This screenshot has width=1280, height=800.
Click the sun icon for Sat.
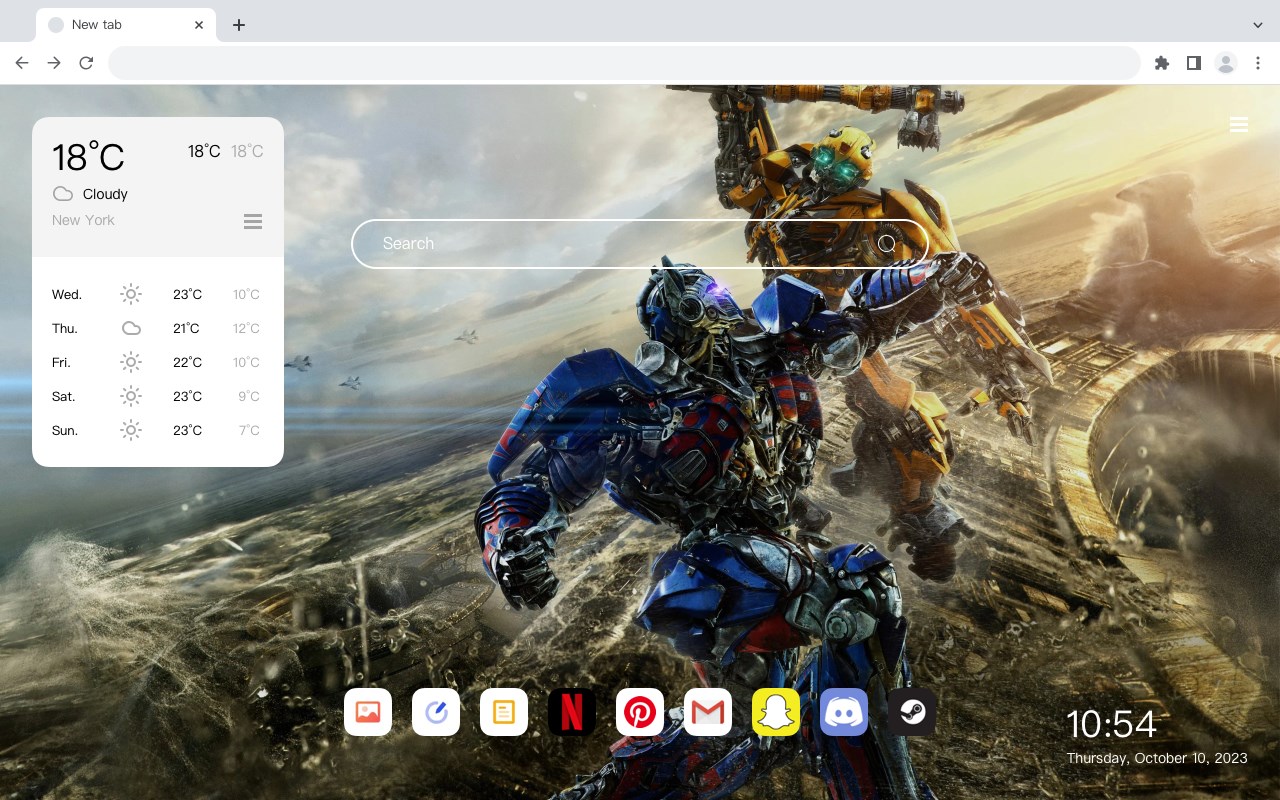(131, 396)
